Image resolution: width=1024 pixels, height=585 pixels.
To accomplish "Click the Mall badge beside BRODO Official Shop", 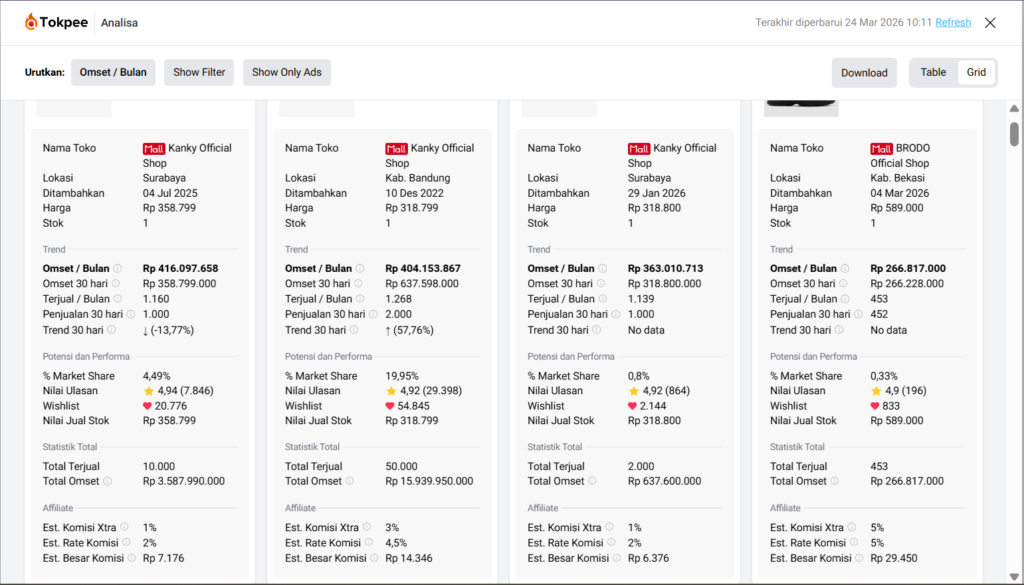I will [x=881, y=148].
